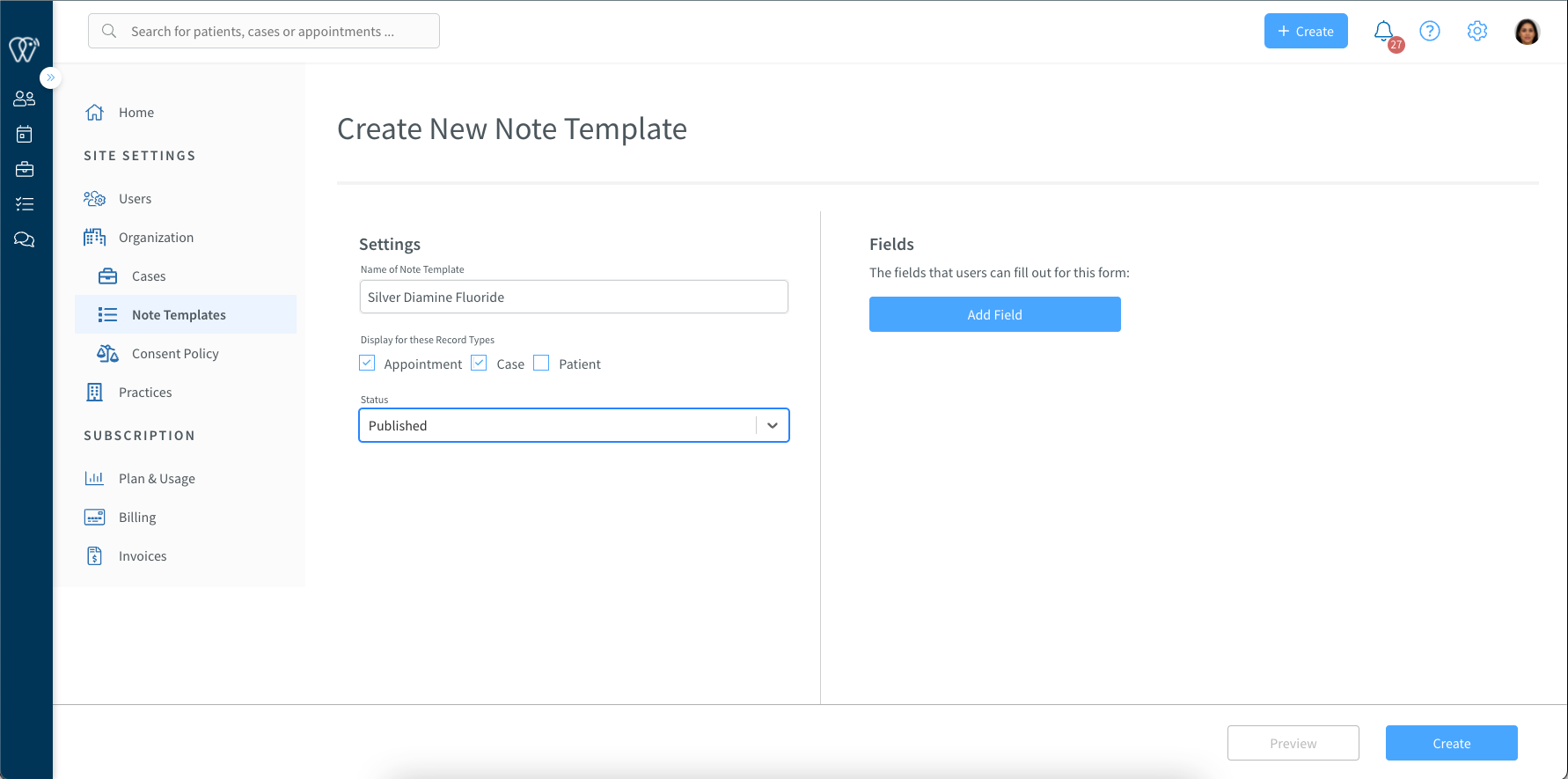The height and width of the screenshot is (779, 1568).
Task: Open the settings gear icon
Action: click(x=1477, y=31)
